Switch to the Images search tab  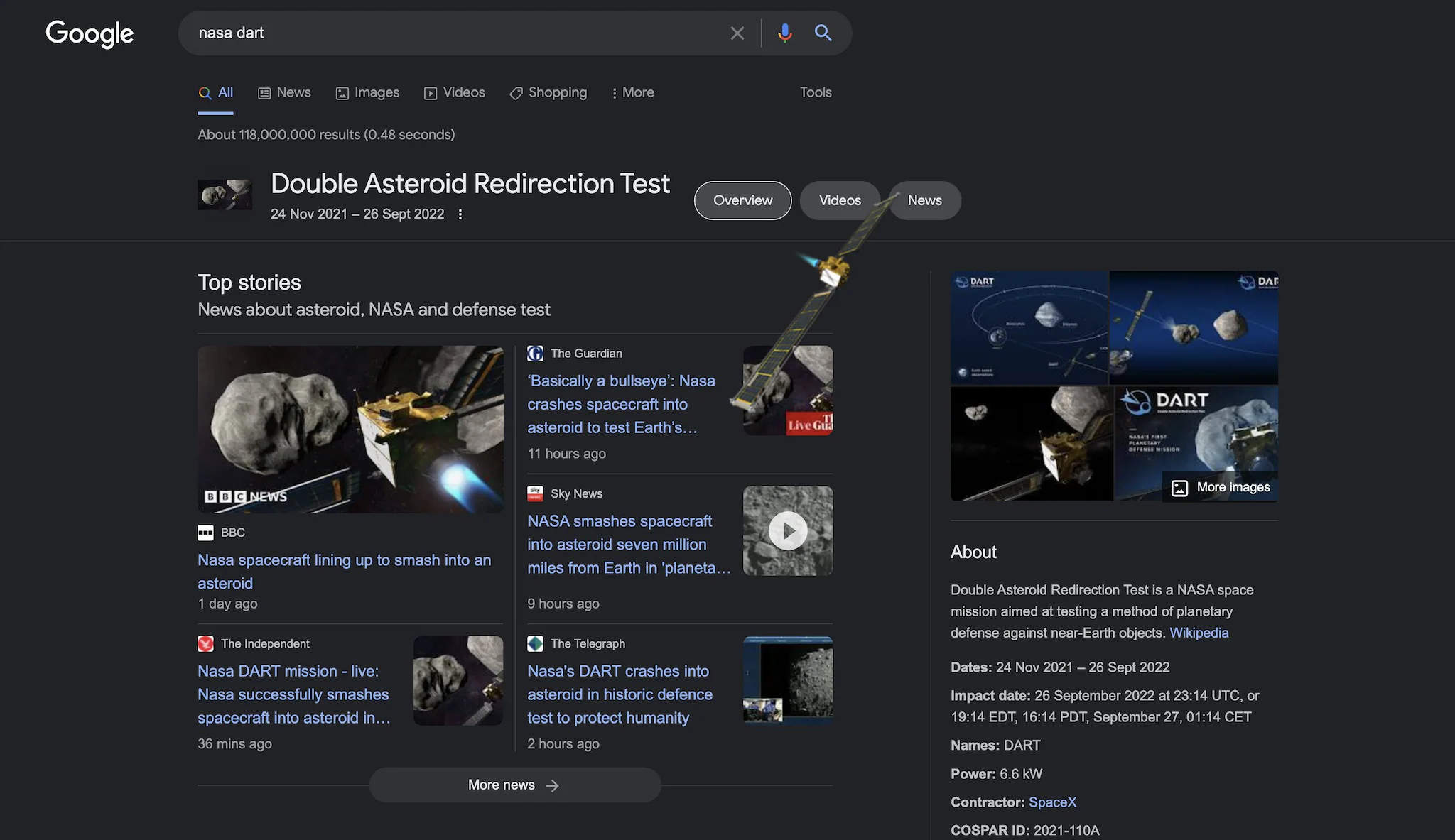pyautogui.click(x=367, y=93)
